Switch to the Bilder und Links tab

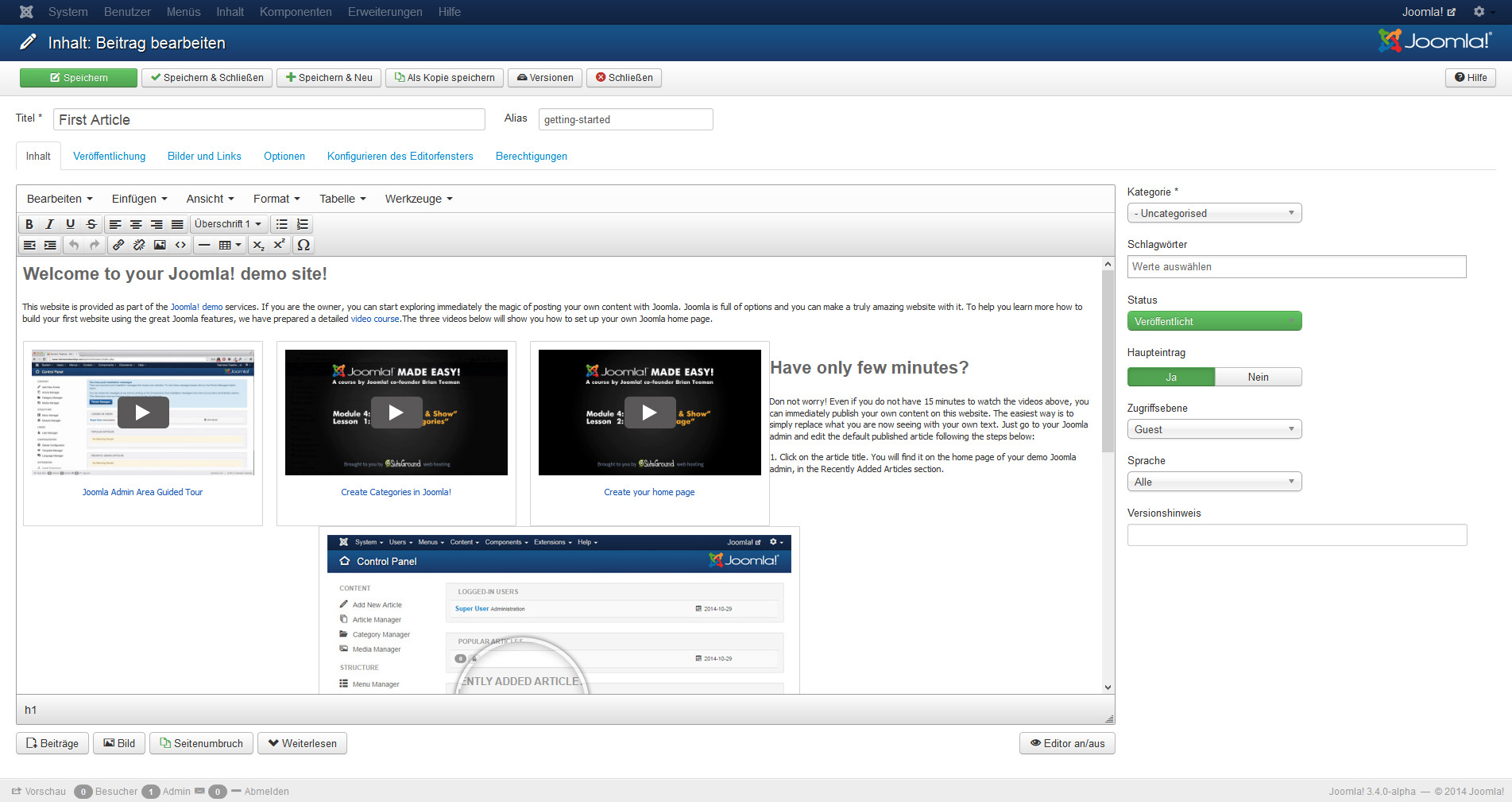(204, 156)
